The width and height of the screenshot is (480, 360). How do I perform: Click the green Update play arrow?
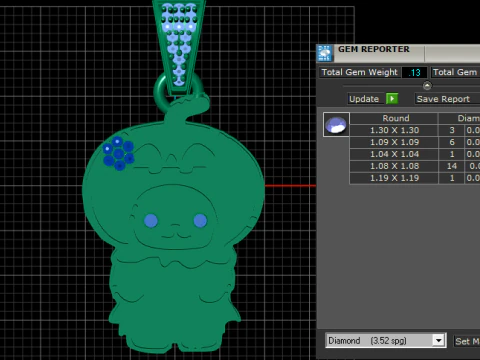coord(392,99)
